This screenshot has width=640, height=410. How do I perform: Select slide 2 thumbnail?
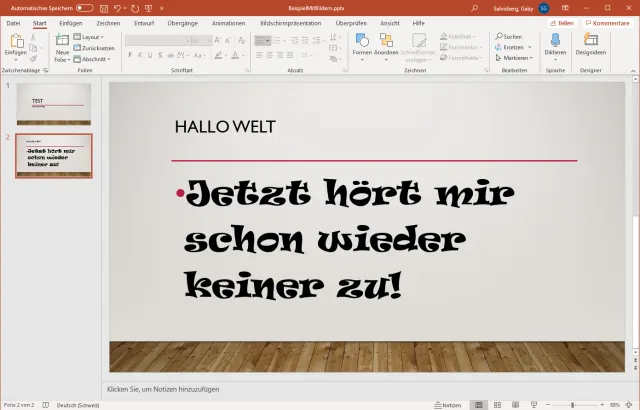pyautogui.click(x=54, y=156)
